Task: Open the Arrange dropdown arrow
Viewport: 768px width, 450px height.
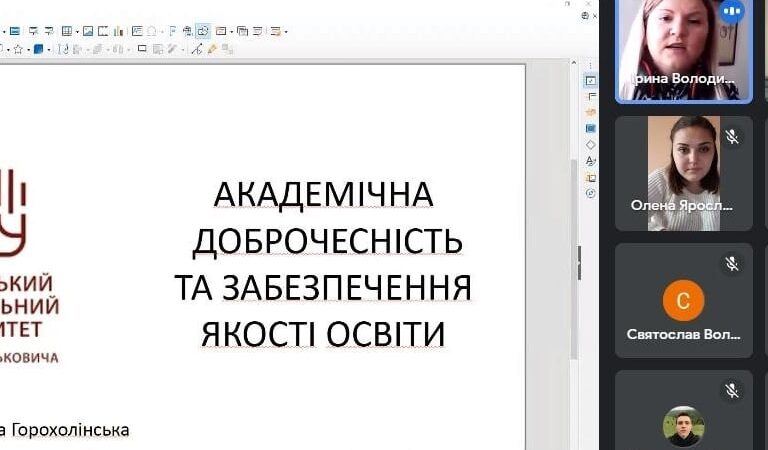Action: [108, 49]
